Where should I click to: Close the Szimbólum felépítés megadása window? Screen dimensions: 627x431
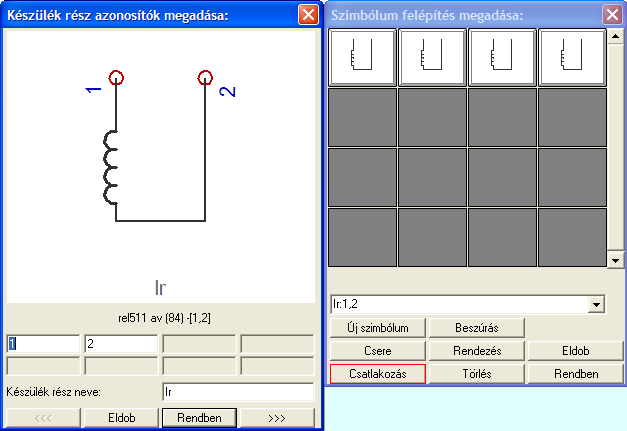click(x=612, y=15)
